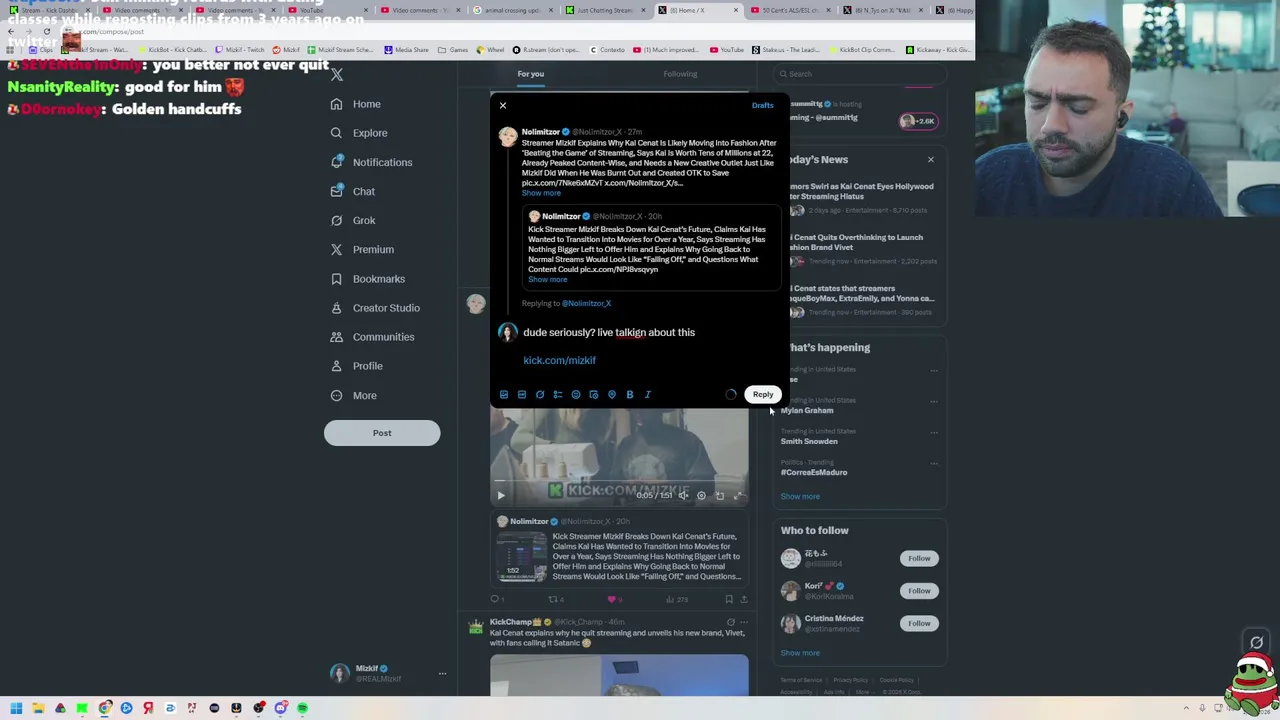1280x720 pixels.
Task: Open more options on KickChamp tweet
Action: [743, 622]
